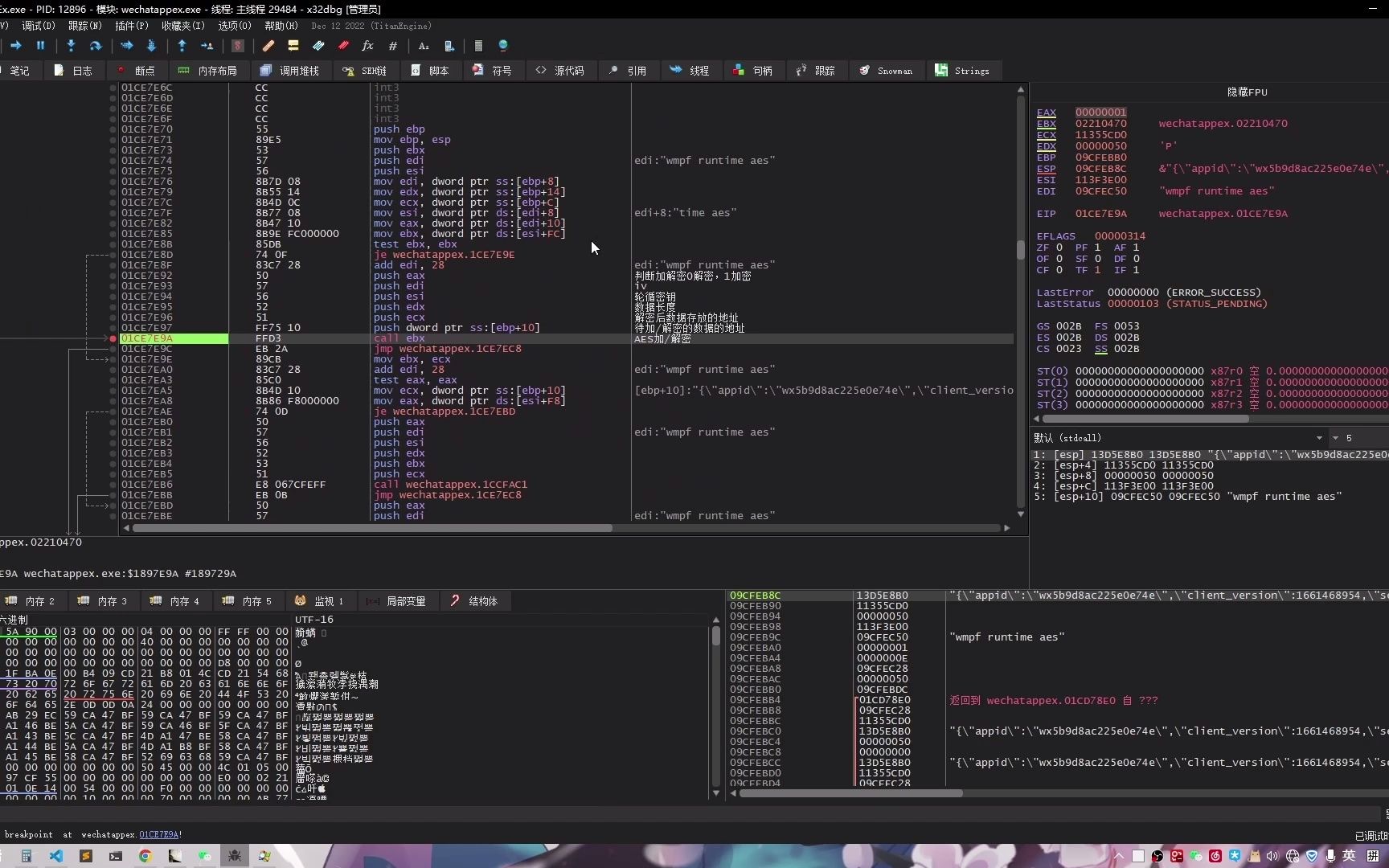
Task: Open the 选项(O) menu
Action: click(x=235, y=26)
